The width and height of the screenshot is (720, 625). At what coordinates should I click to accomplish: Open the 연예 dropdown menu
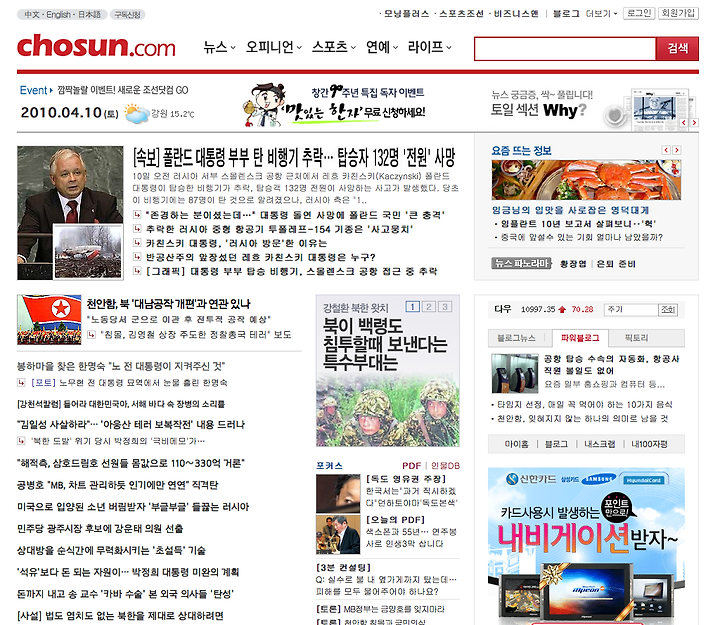[382, 47]
